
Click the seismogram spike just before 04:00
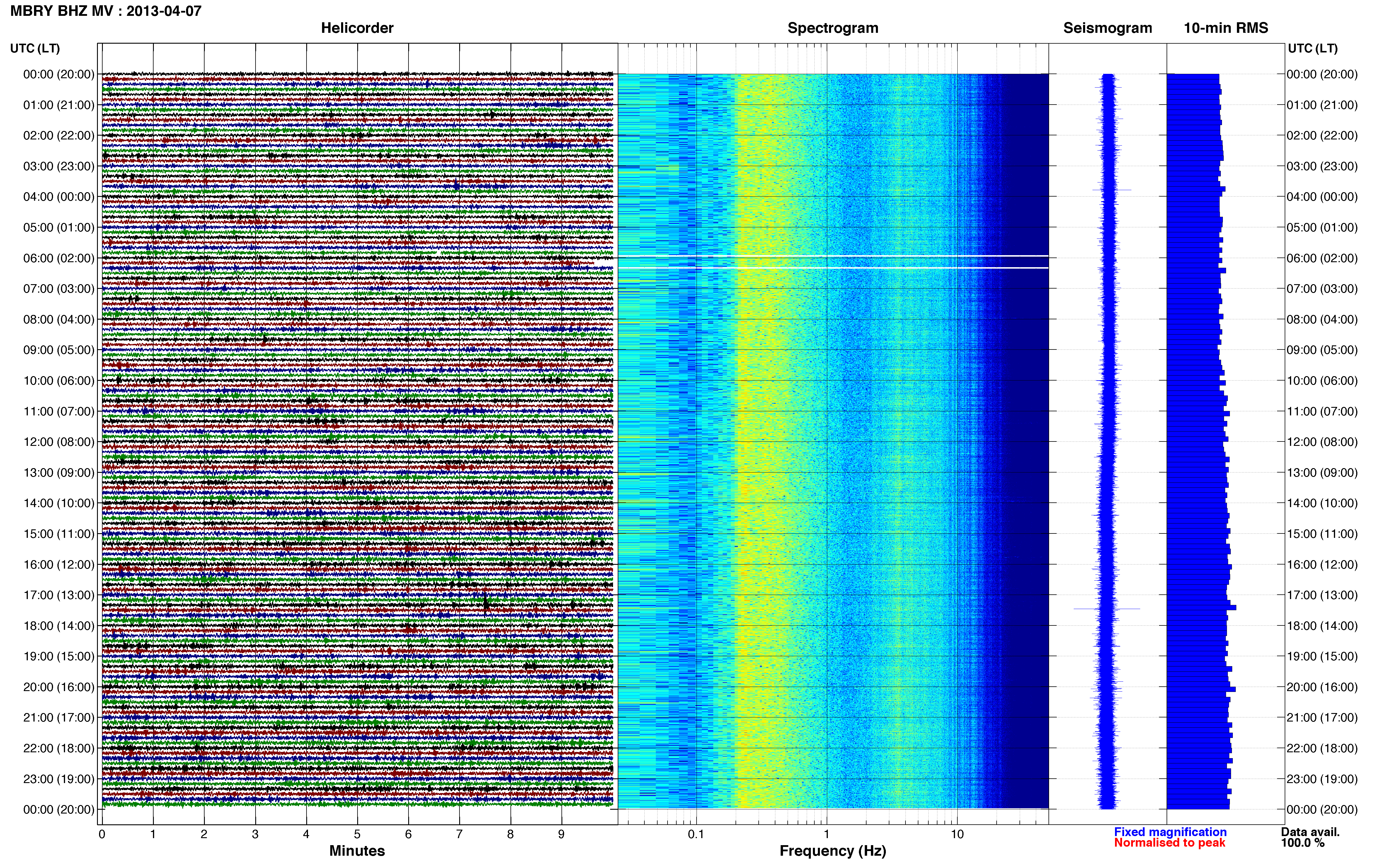coord(1112,190)
